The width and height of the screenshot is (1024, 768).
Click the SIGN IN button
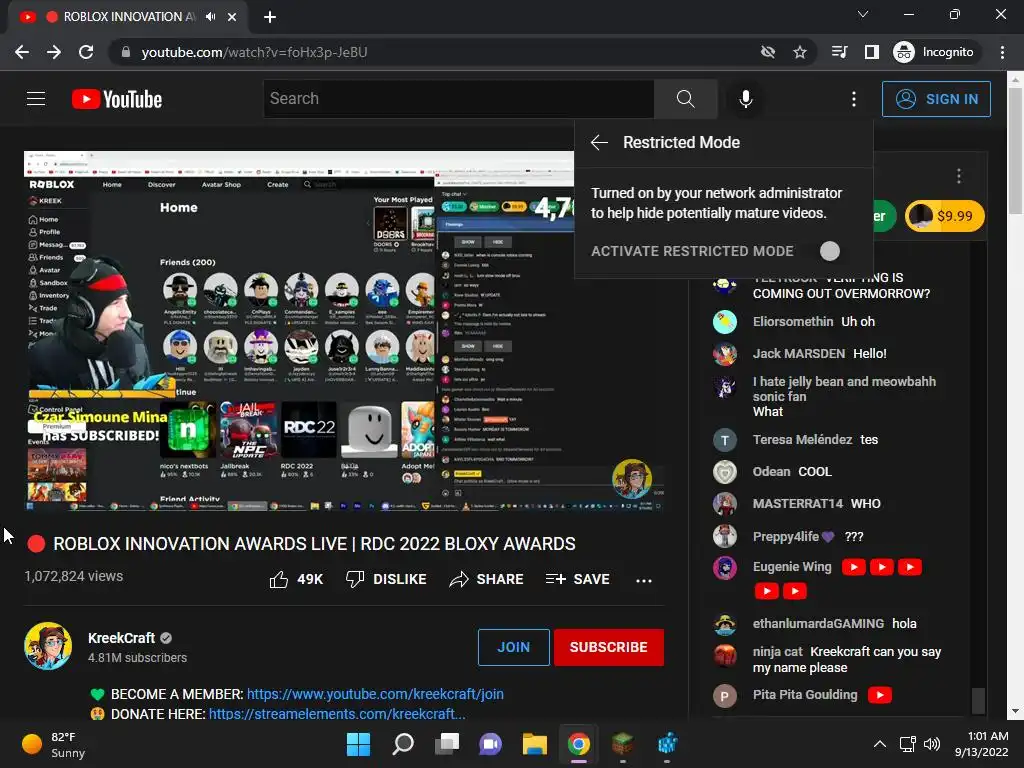tap(936, 99)
